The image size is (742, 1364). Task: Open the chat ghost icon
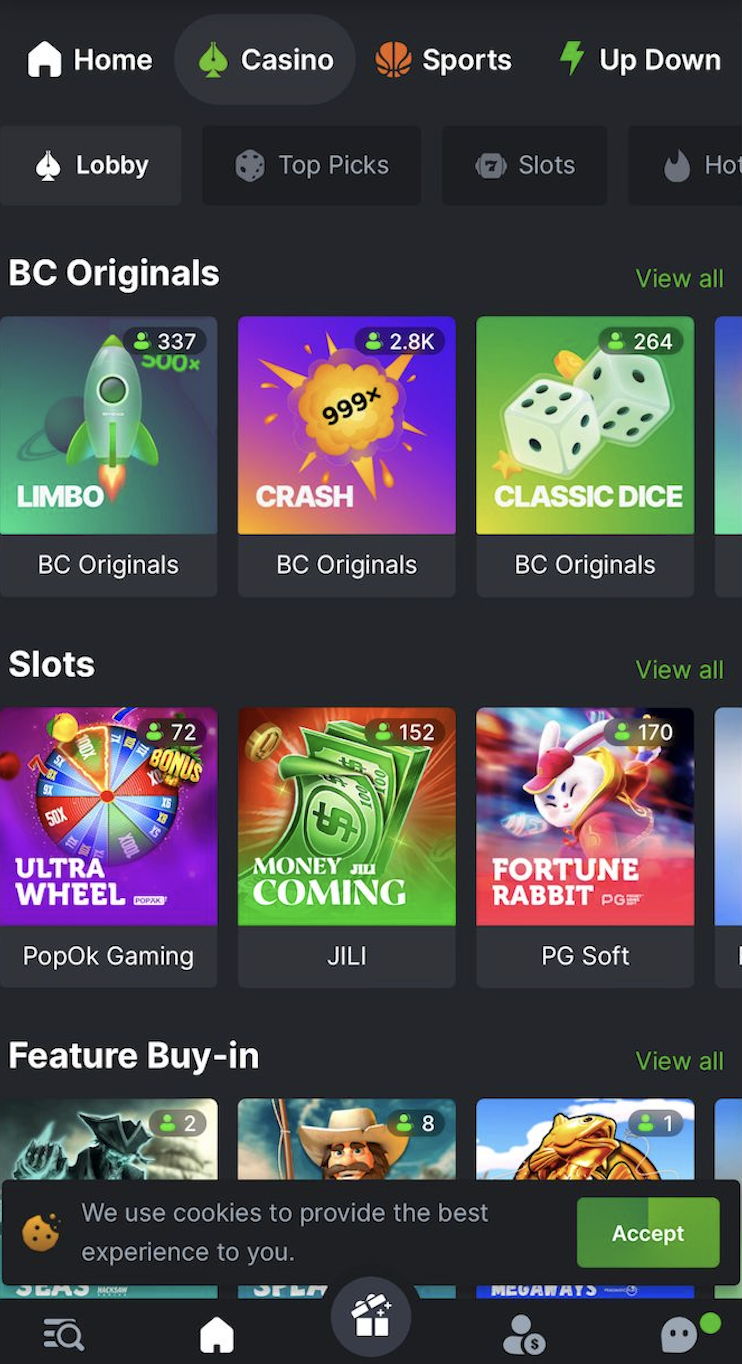coord(680,1334)
